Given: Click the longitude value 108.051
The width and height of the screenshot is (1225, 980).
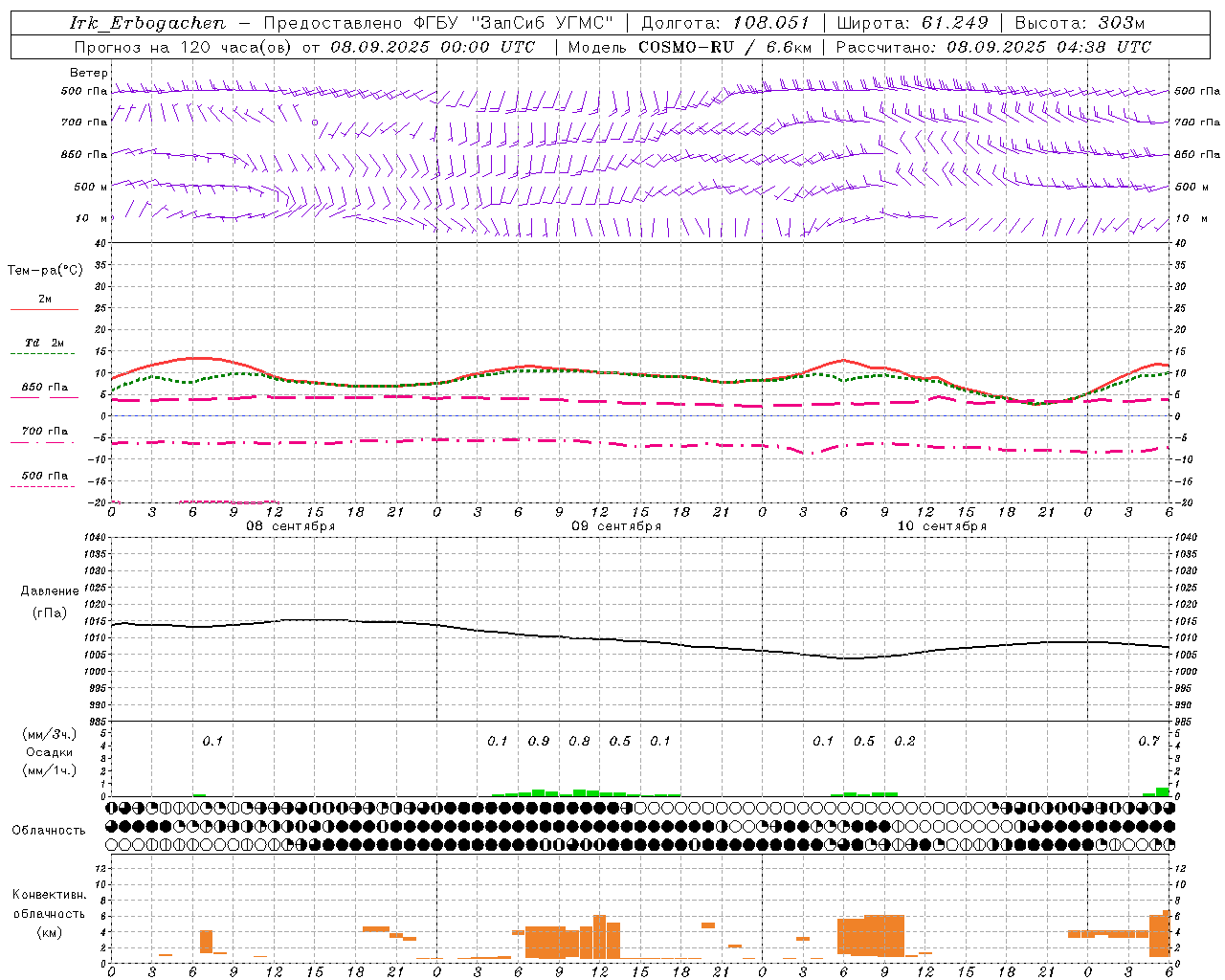Looking at the screenshot, I should point(771,23).
